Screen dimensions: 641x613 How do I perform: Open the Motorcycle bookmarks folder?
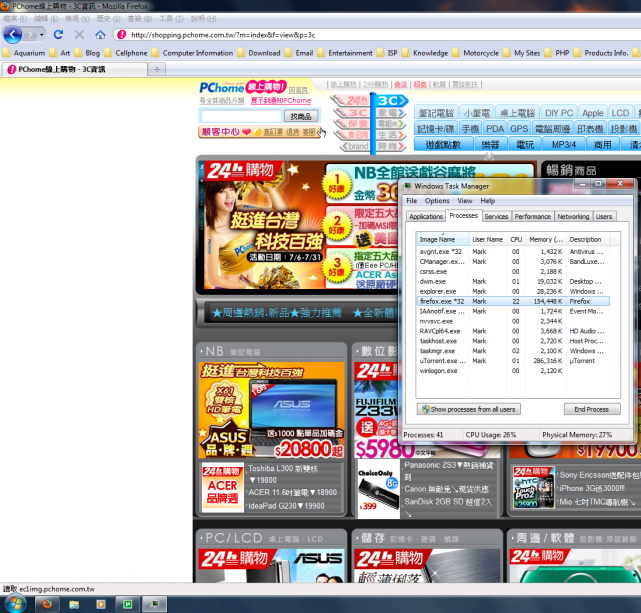pyautogui.click(x=475, y=53)
